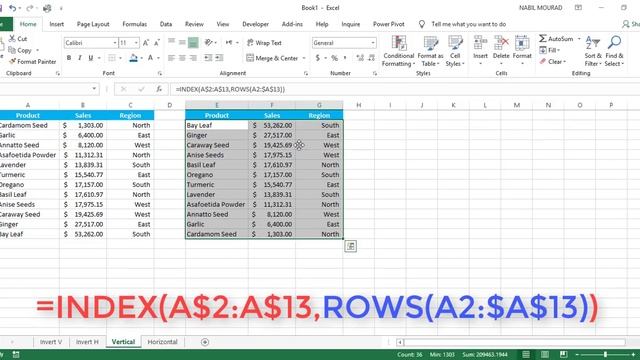Click the Copy command
Viewport: 640px width, 360px height.
[20, 50]
